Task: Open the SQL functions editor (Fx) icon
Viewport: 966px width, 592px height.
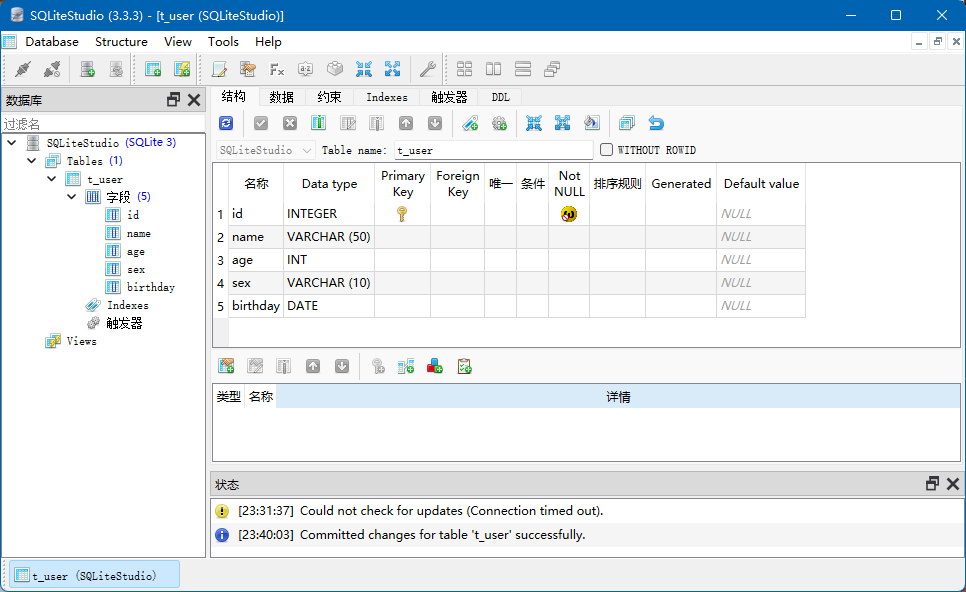Action: (x=277, y=69)
